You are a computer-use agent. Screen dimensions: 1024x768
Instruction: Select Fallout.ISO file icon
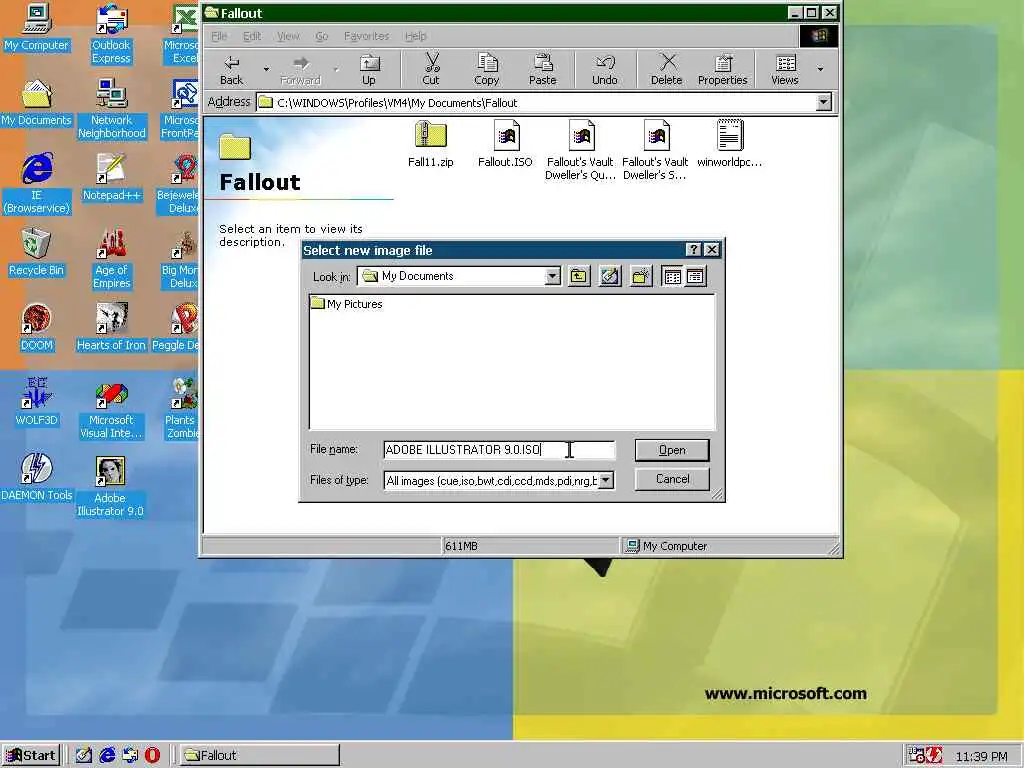(x=505, y=144)
